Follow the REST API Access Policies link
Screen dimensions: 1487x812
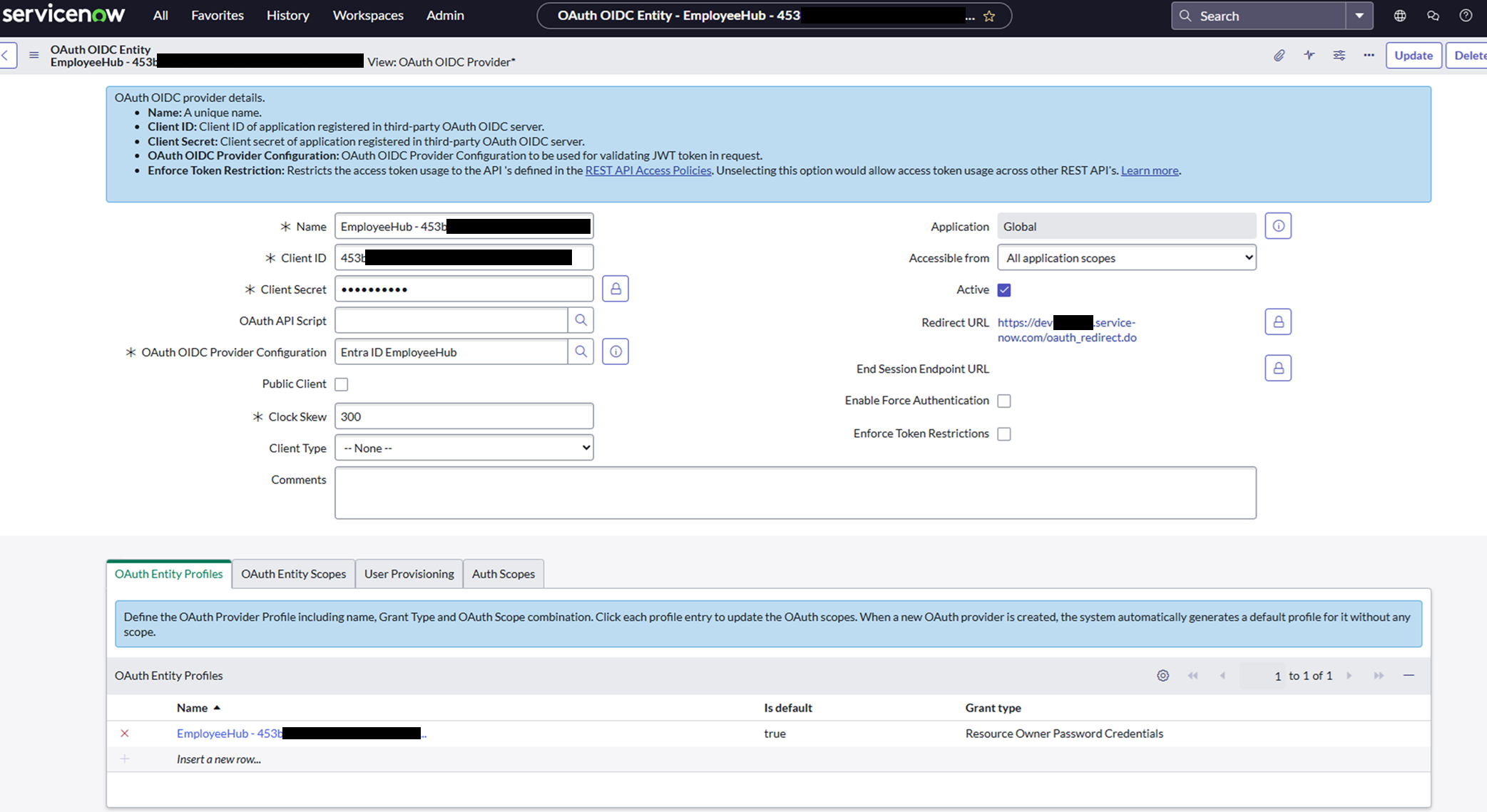point(648,170)
